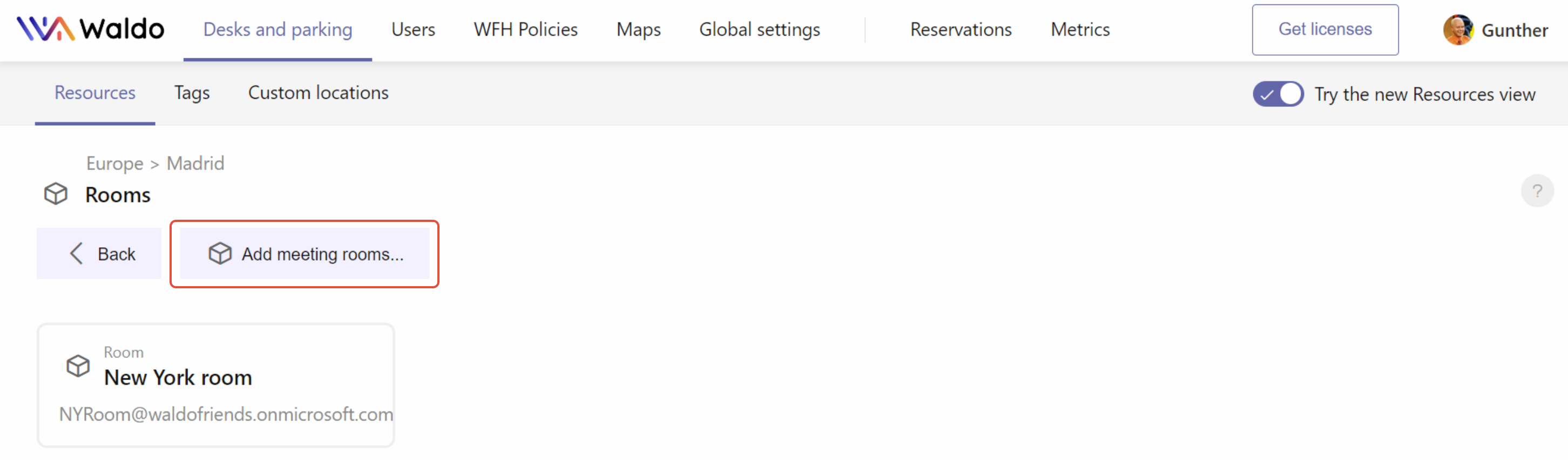Click Add meeting rooms button
This screenshot has height=460, width=1568.
[305, 254]
